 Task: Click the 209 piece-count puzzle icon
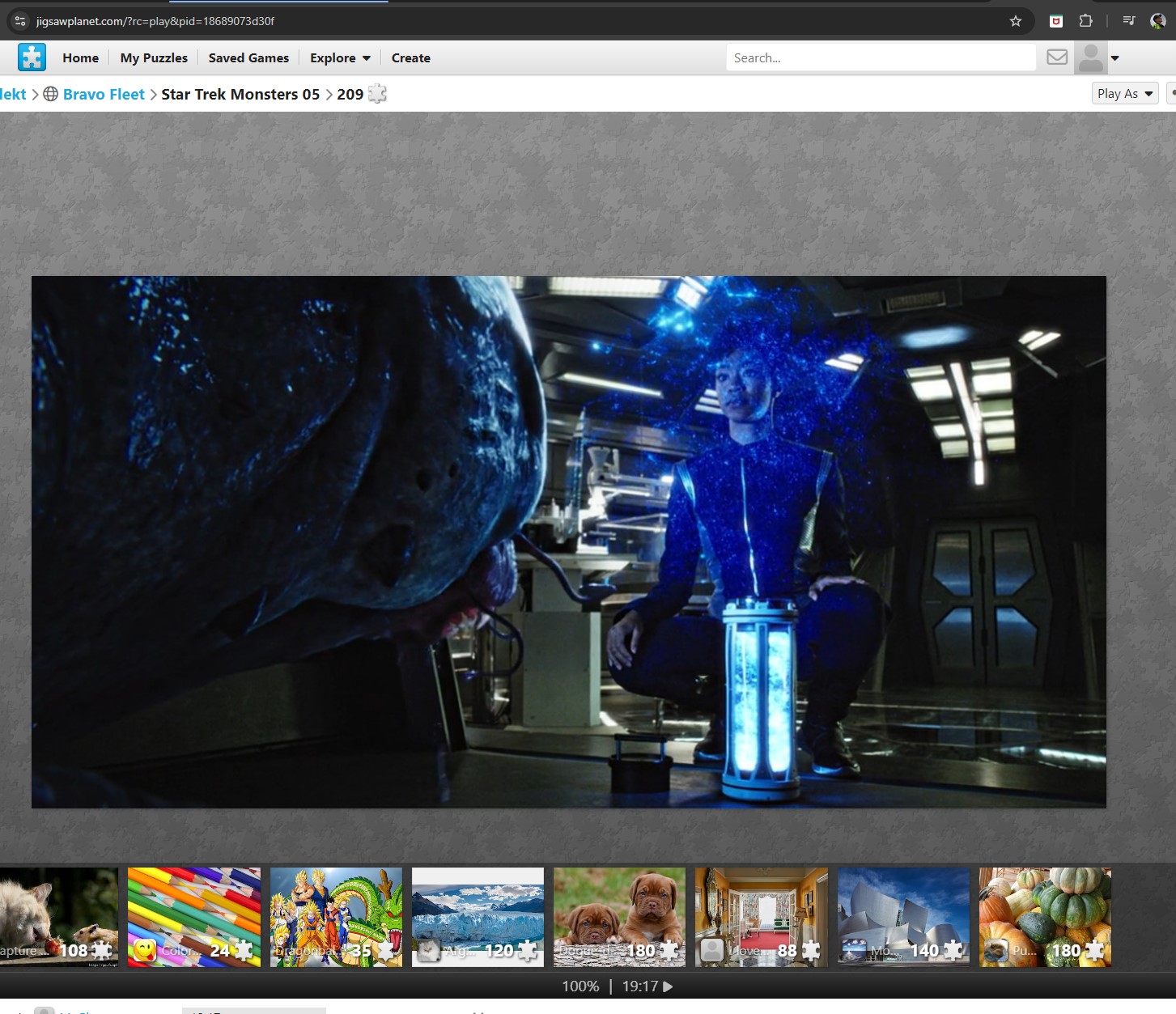coord(377,94)
